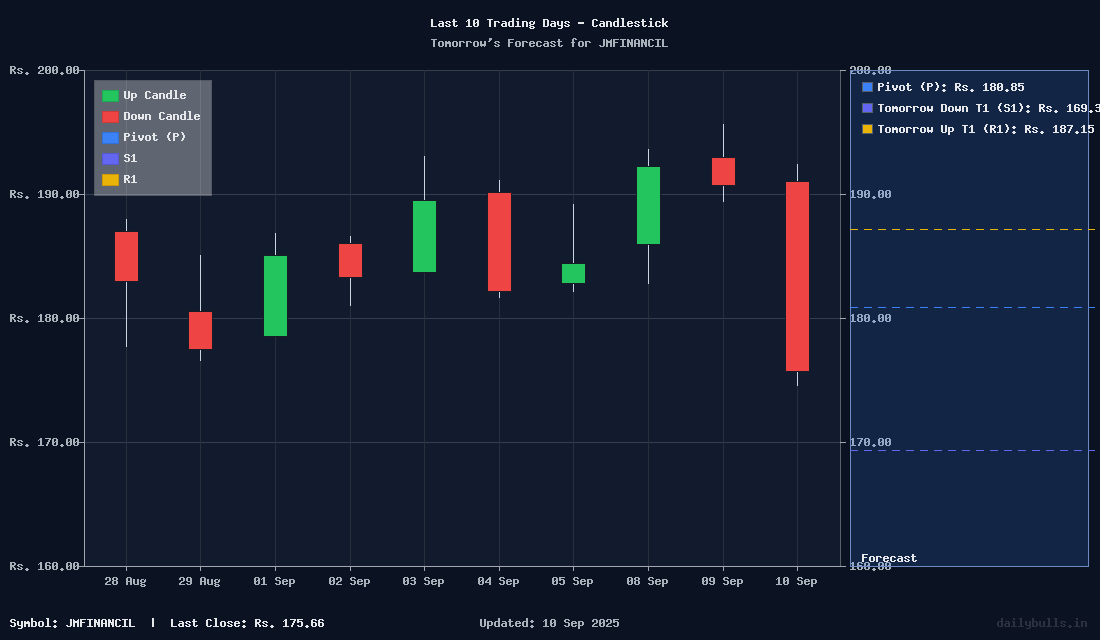The image size is (1100, 640).
Task: Click the '08 Sep' date label
Action: (x=648, y=581)
